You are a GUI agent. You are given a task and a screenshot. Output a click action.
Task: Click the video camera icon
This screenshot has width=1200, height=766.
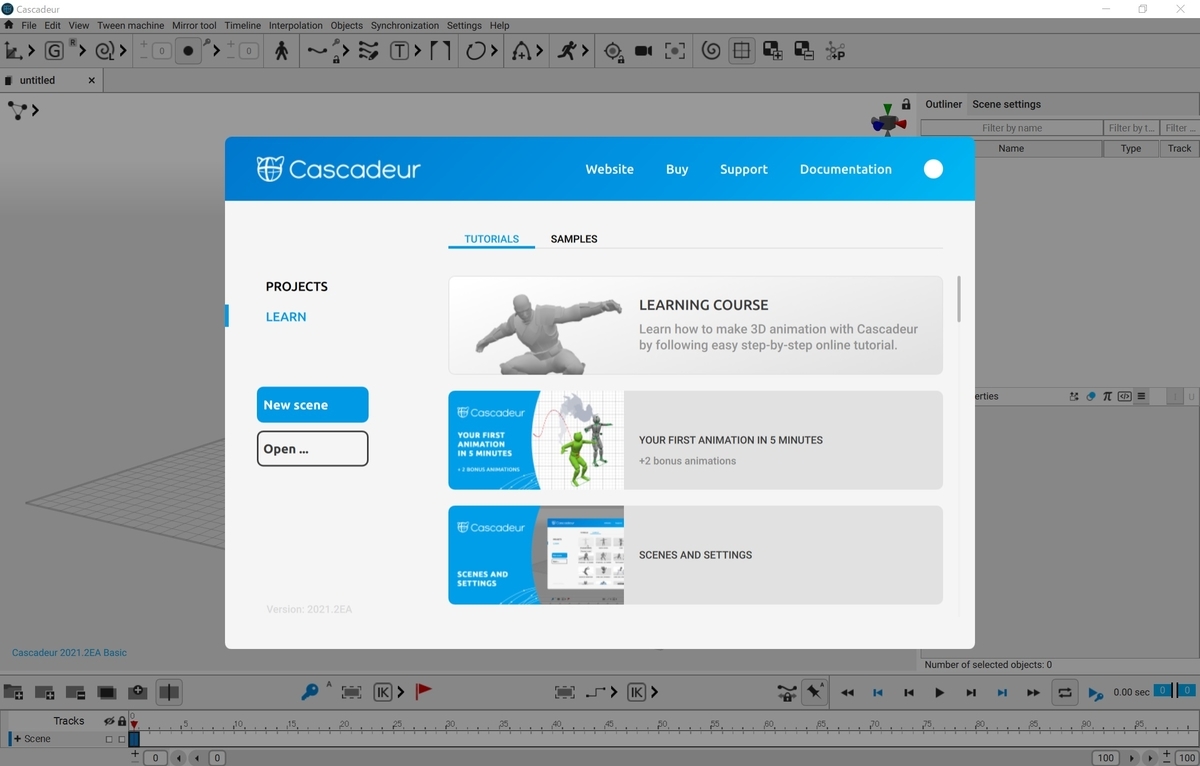coord(644,50)
